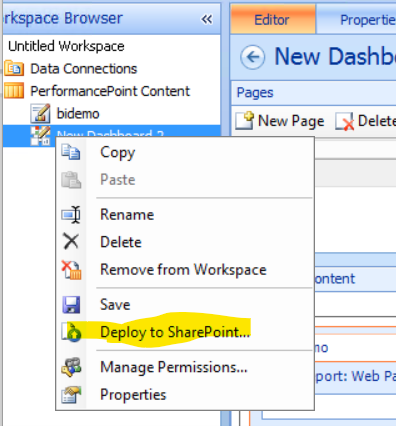Select bidemo in workspace tree
The image size is (396, 426).
pos(78,114)
